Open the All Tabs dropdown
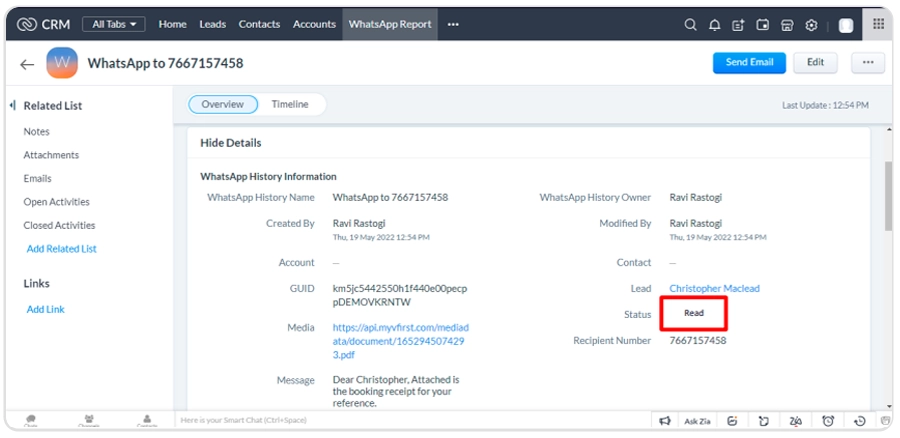This screenshot has width=900, height=438. pyautogui.click(x=113, y=24)
